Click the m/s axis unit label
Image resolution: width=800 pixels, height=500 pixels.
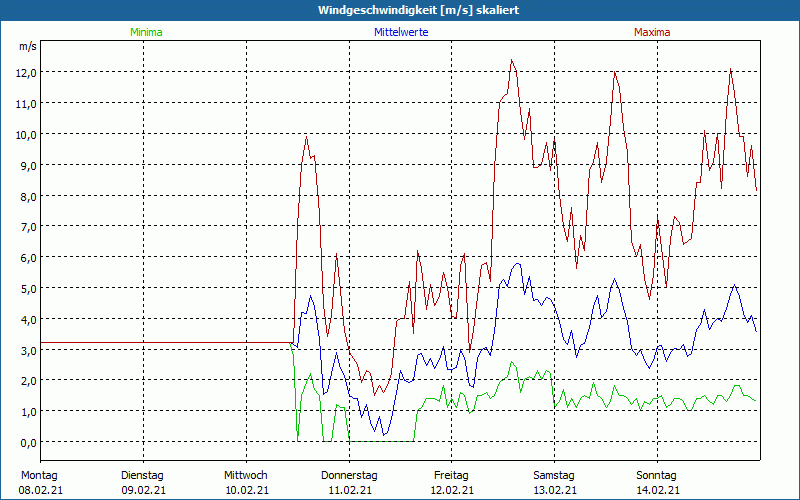coord(28,46)
